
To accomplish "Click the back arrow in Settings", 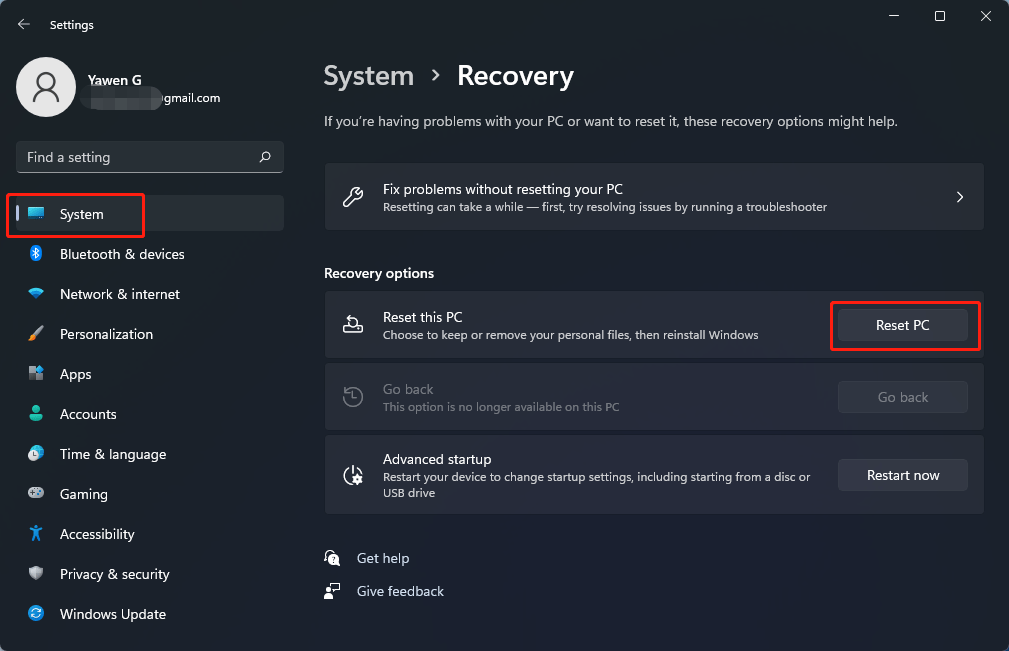I will tap(23, 24).
